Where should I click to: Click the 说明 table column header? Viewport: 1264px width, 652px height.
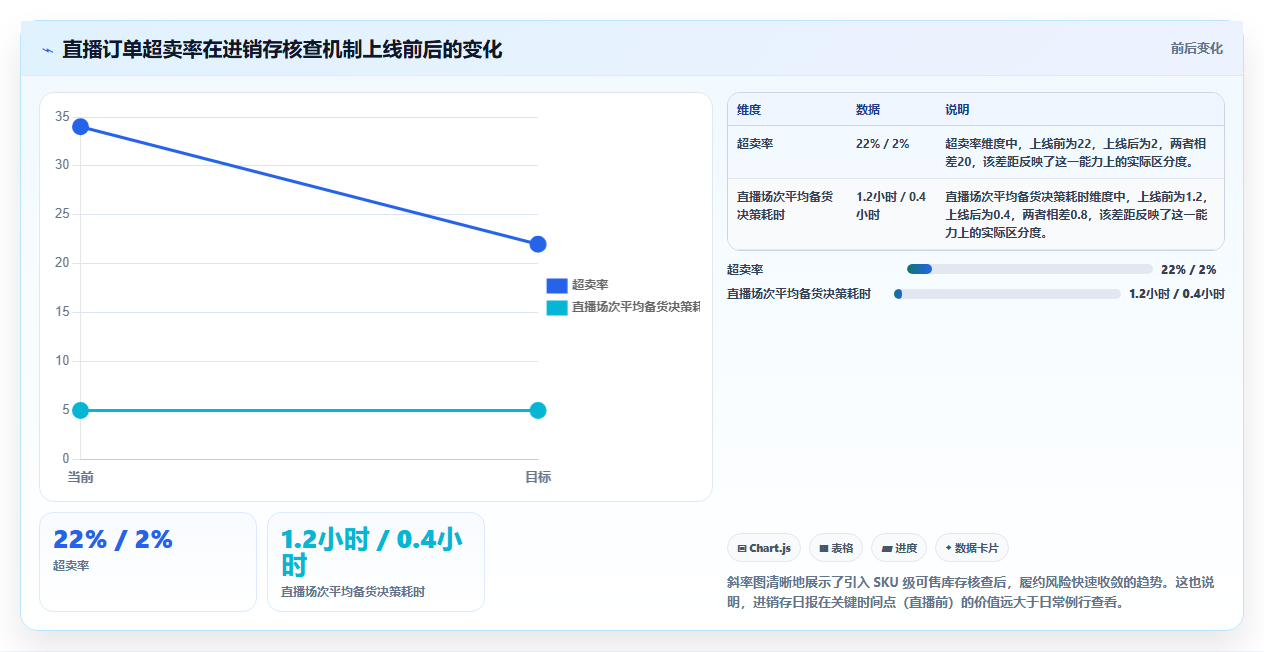[957, 110]
